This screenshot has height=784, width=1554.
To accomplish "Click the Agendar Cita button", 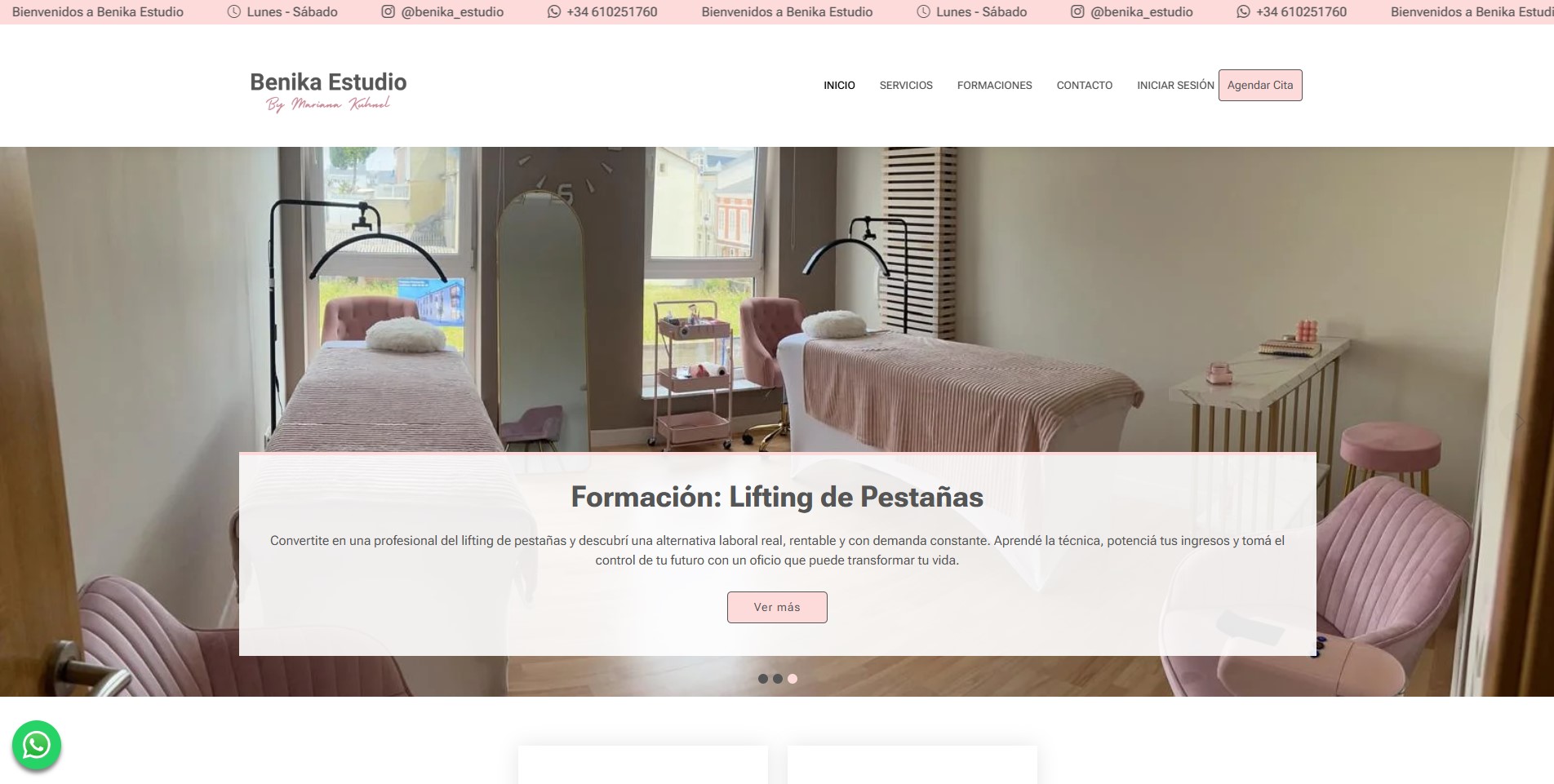I will [x=1260, y=86].
